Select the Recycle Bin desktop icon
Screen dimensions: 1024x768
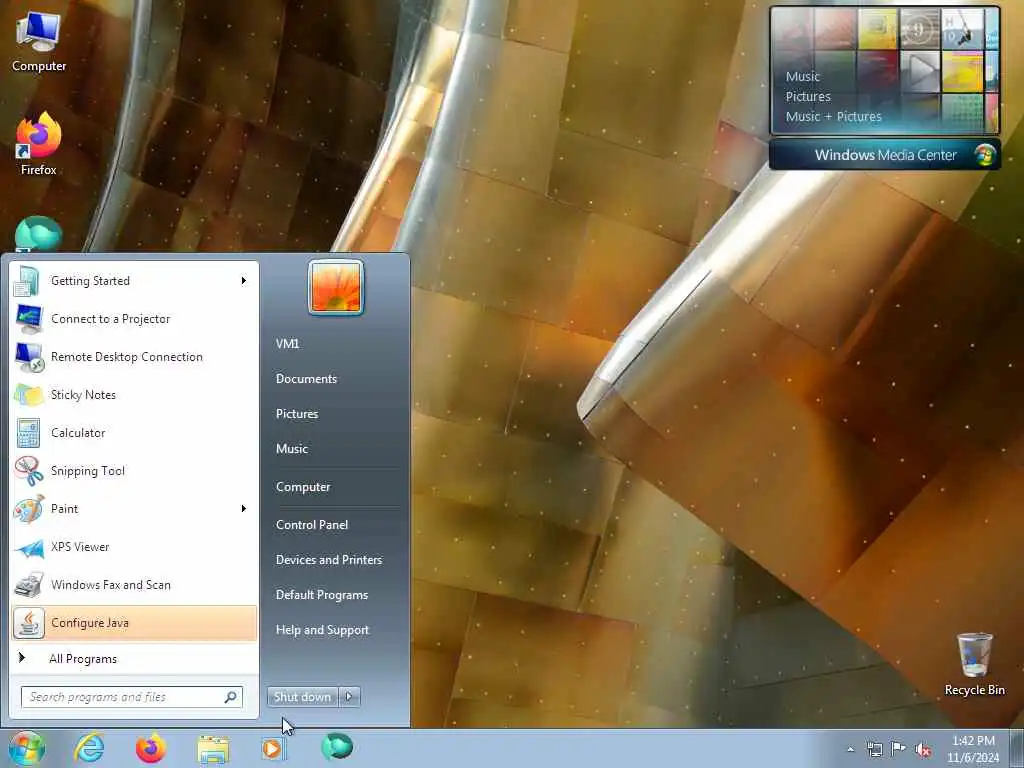[x=974, y=664]
